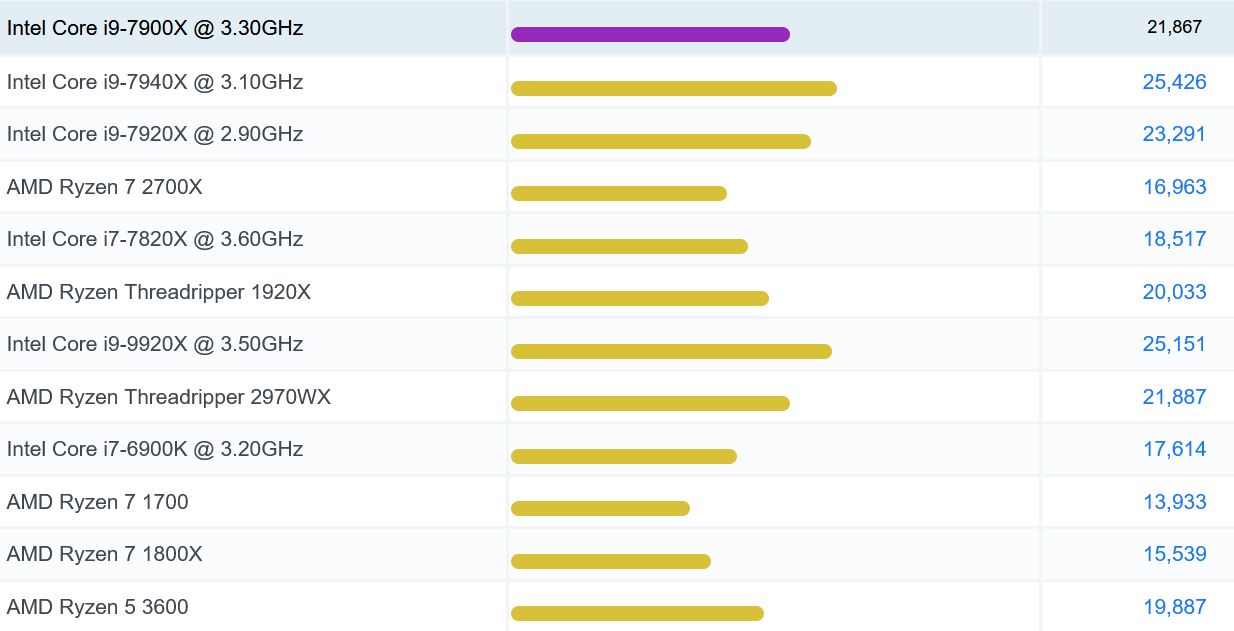Click AMD Ryzen 5 3600 name

pos(97,607)
